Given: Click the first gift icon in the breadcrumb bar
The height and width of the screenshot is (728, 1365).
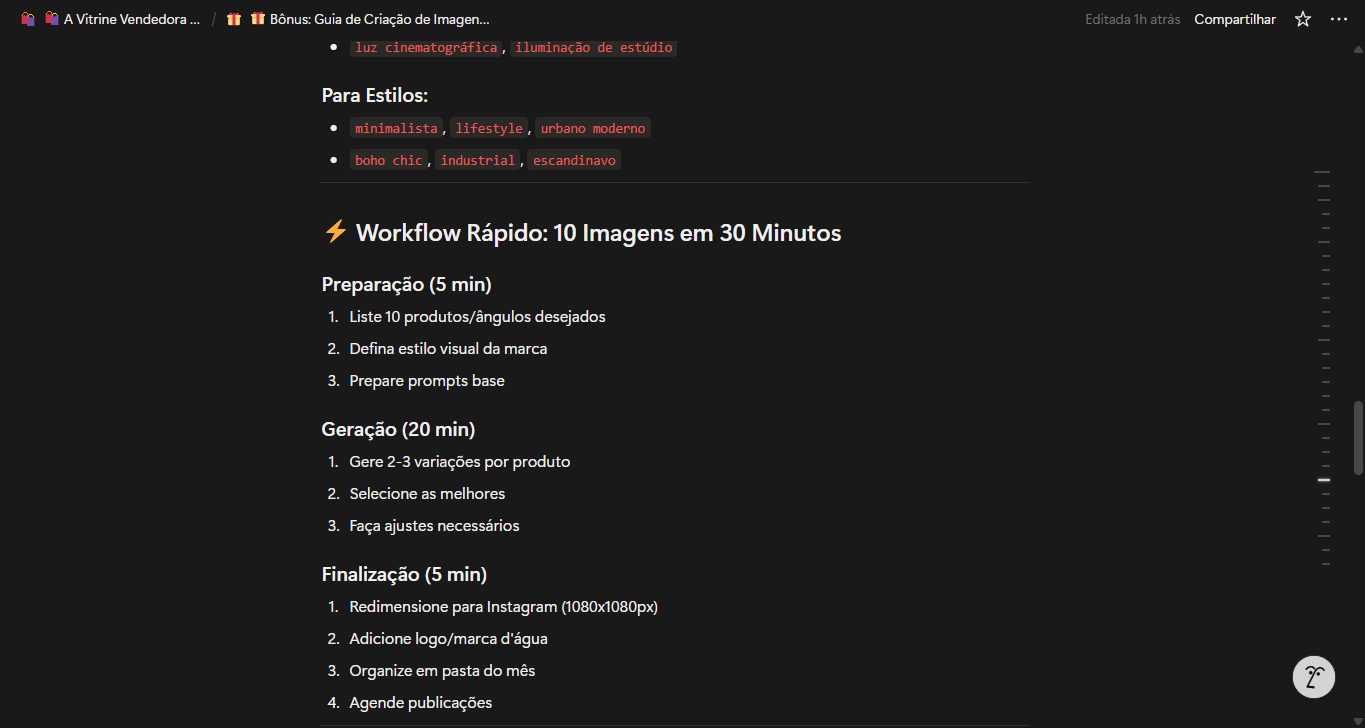Looking at the screenshot, I should tap(233, 18).
